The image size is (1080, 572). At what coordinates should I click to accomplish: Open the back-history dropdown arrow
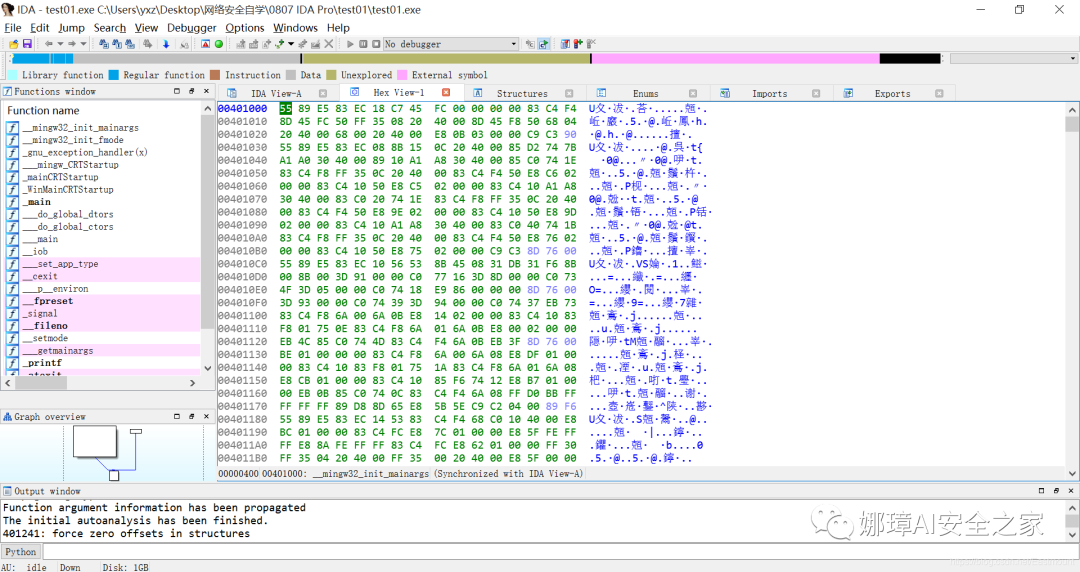click(60, 44)
